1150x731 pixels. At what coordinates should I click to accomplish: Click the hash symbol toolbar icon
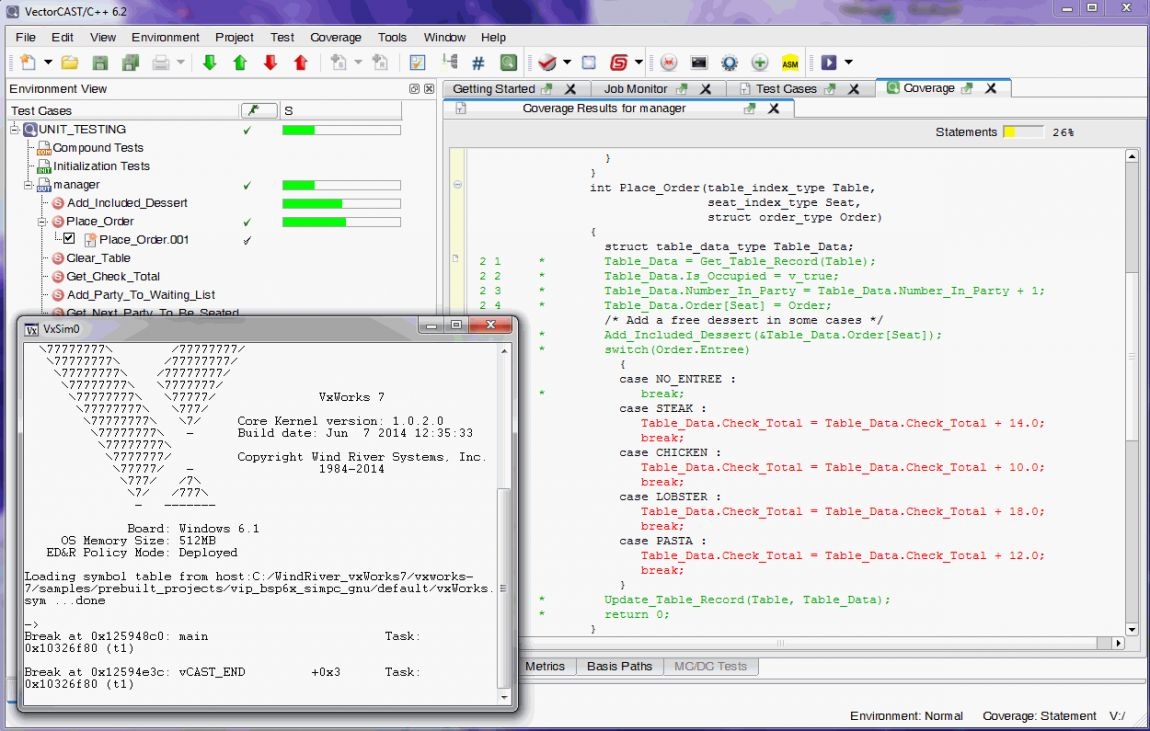478,61
